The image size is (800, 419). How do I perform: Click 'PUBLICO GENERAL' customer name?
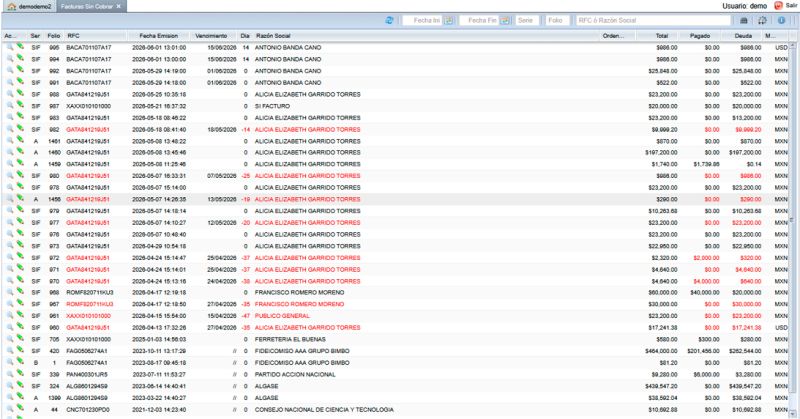282,316
